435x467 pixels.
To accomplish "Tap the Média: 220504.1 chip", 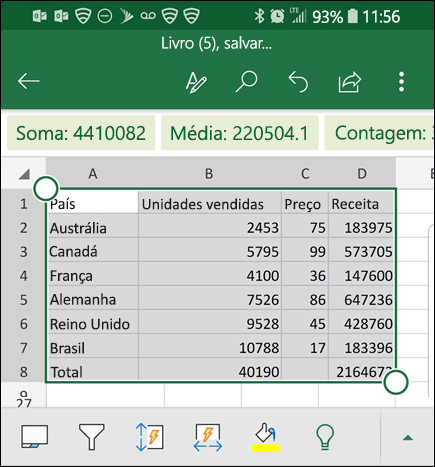I will tap(239, 133).
